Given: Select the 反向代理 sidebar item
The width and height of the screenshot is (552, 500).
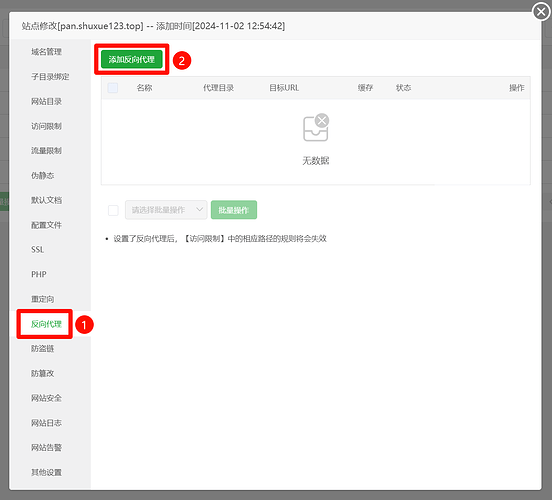Looking at the screenshot, I should coord(46,324).
